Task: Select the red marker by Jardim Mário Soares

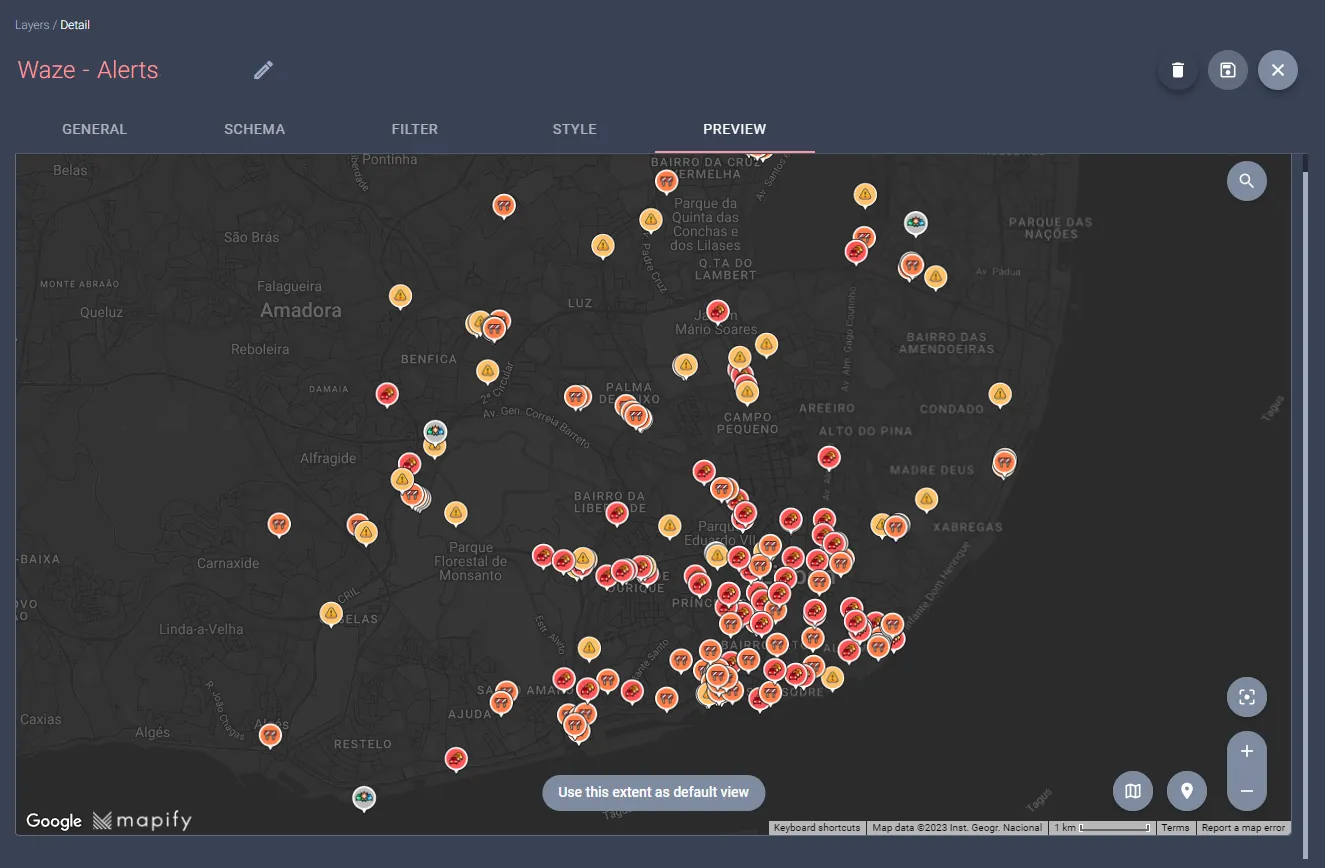Action: [718, 311]
